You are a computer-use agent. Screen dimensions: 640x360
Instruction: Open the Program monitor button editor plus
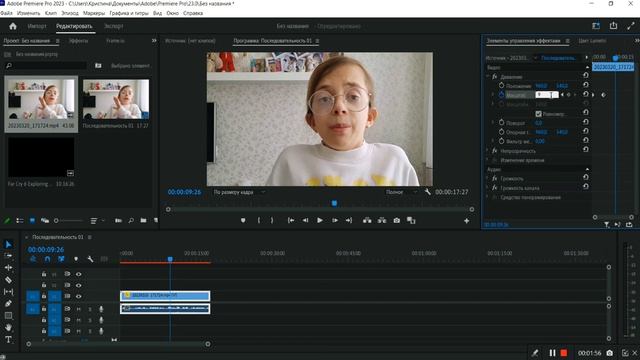point(467,221)
